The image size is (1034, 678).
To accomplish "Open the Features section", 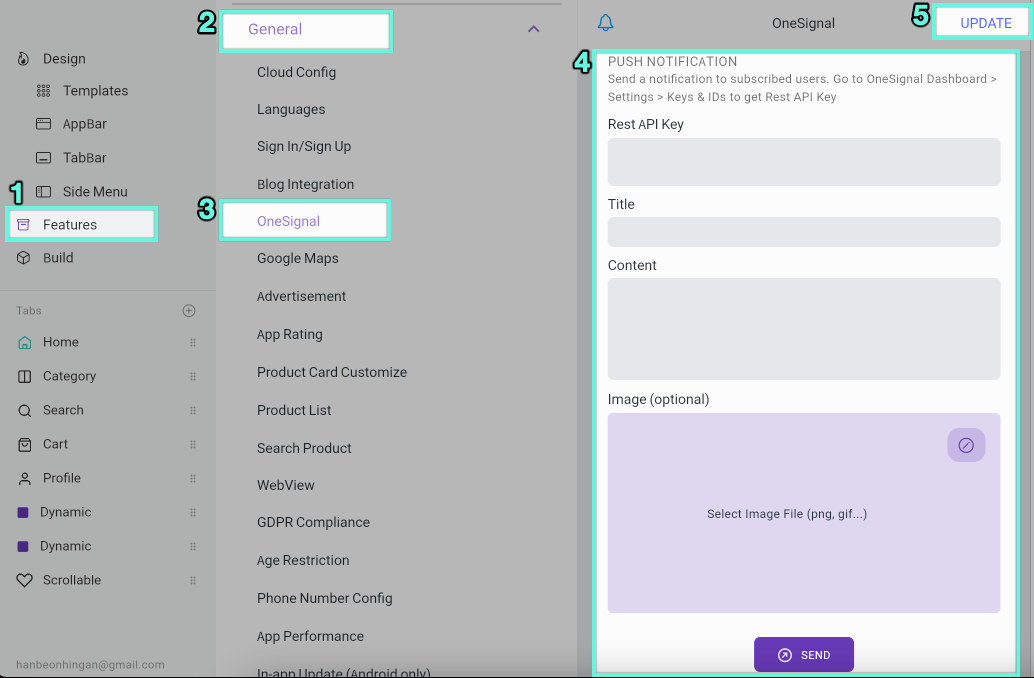I will 82,225.
